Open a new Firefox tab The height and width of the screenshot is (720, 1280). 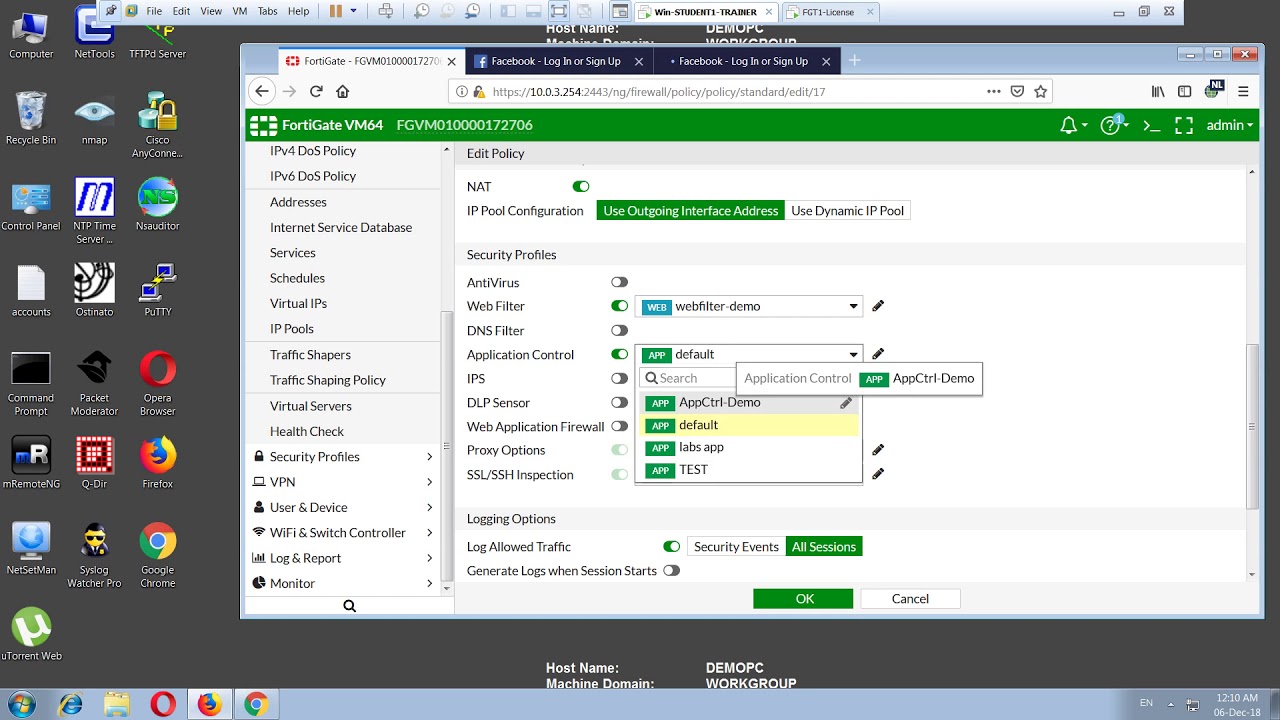coord(854,60)
